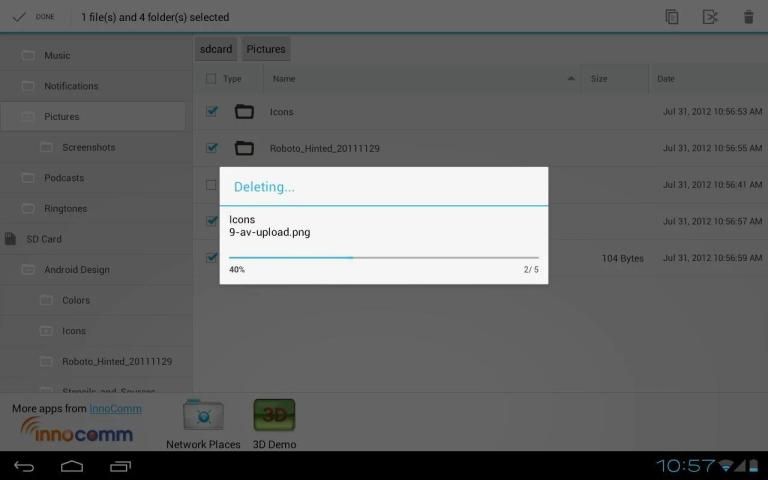
Task: Open the Screenshots folder in sidebar
Action: [x=88, y=147]
